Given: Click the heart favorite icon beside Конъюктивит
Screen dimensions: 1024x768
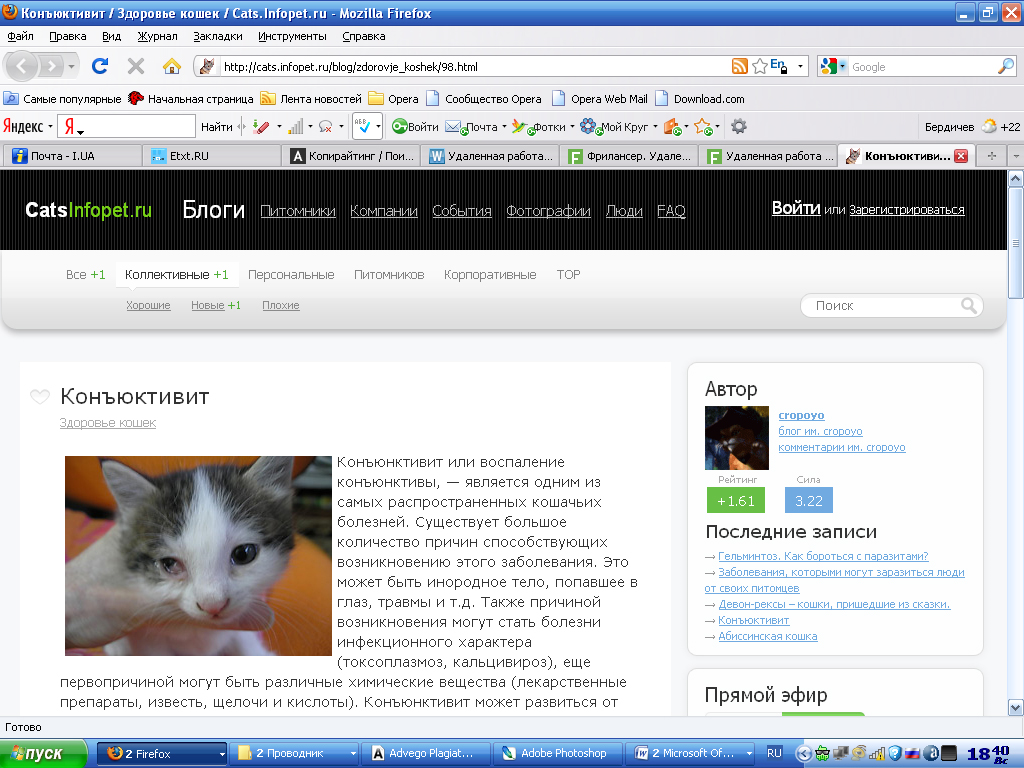Looking at the screenshot, I should 40,396.
